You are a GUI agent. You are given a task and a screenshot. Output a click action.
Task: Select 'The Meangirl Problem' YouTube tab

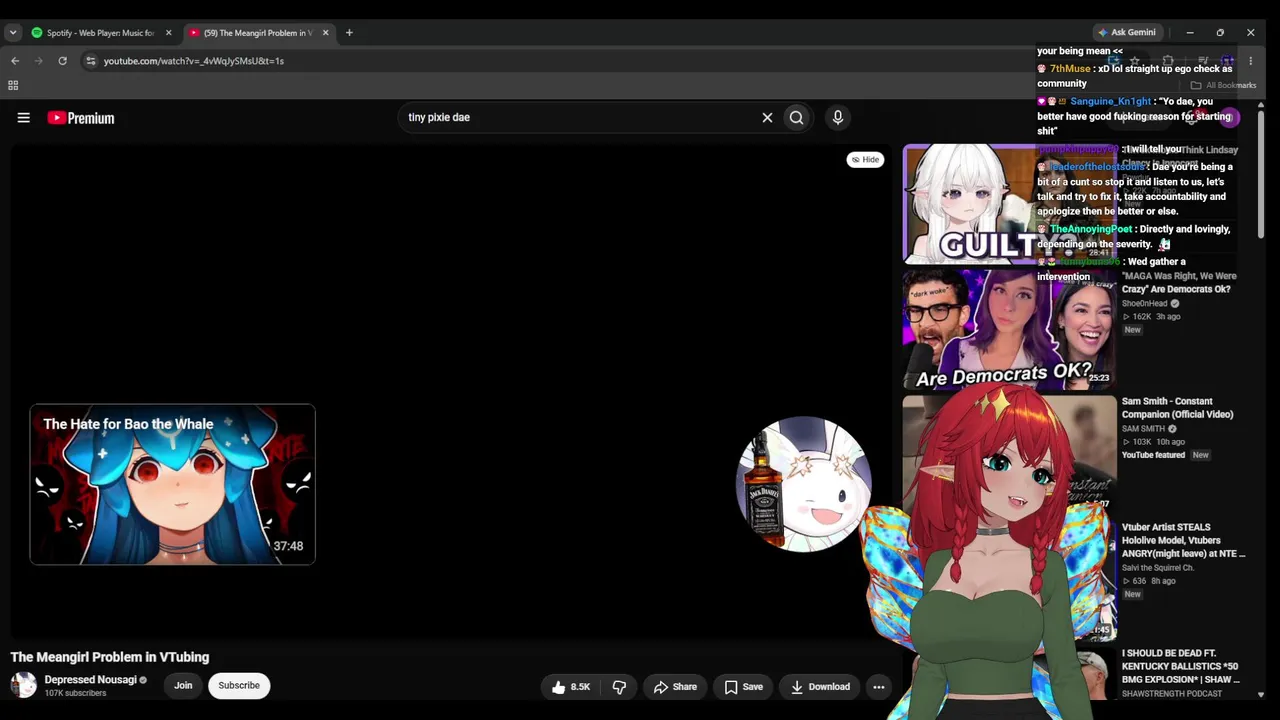click(257, 33)
